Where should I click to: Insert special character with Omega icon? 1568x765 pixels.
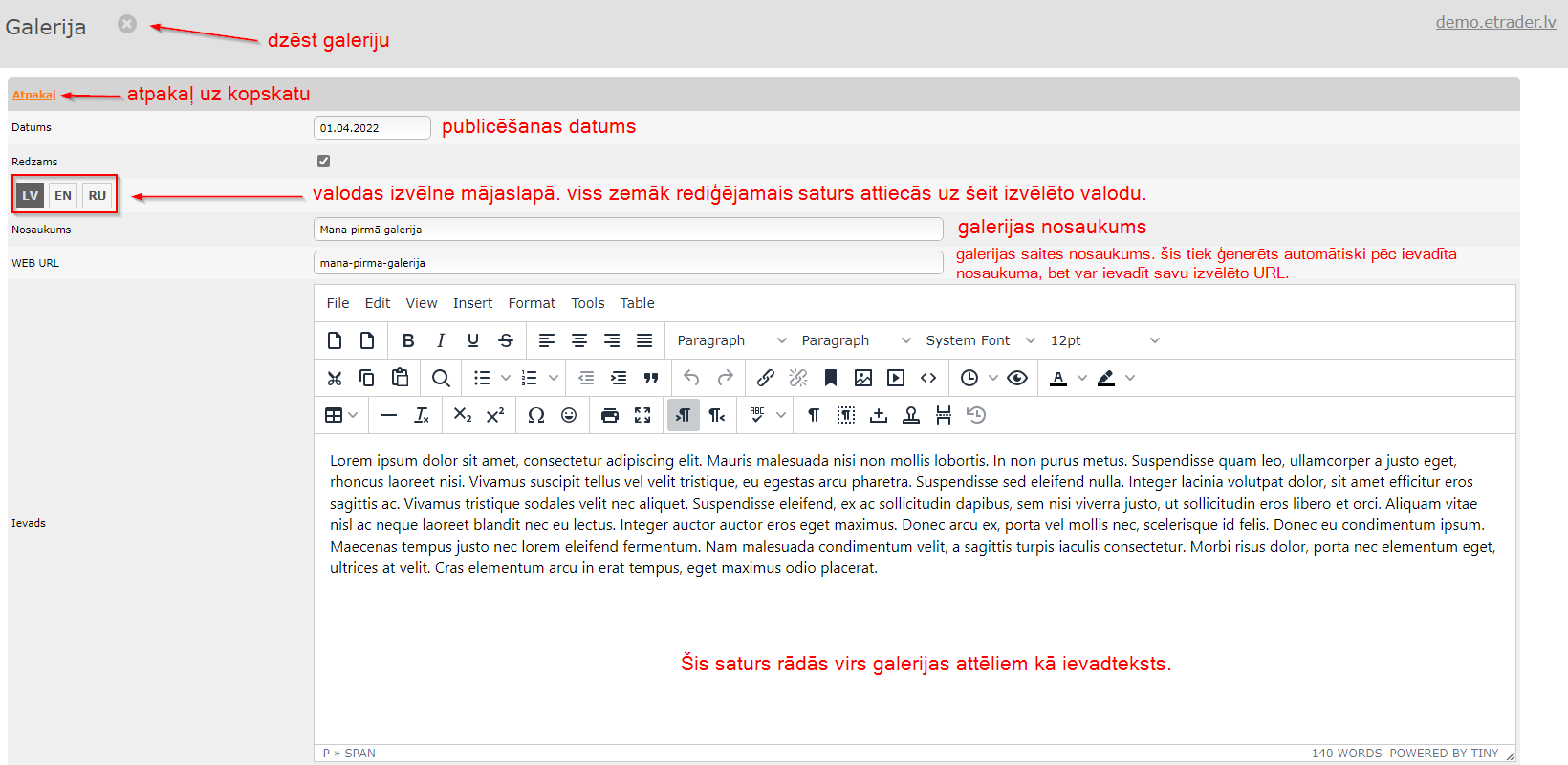coord(536,415)
